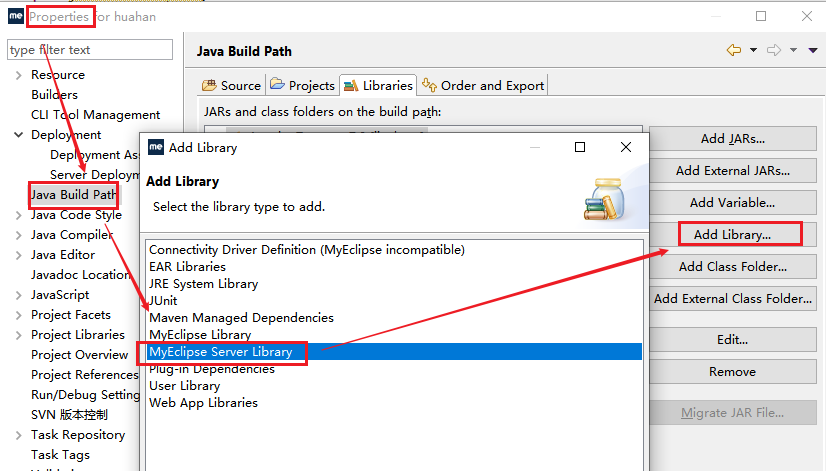
Task: Select CLI Tool Management in the tree
Action: pos(95,115)
